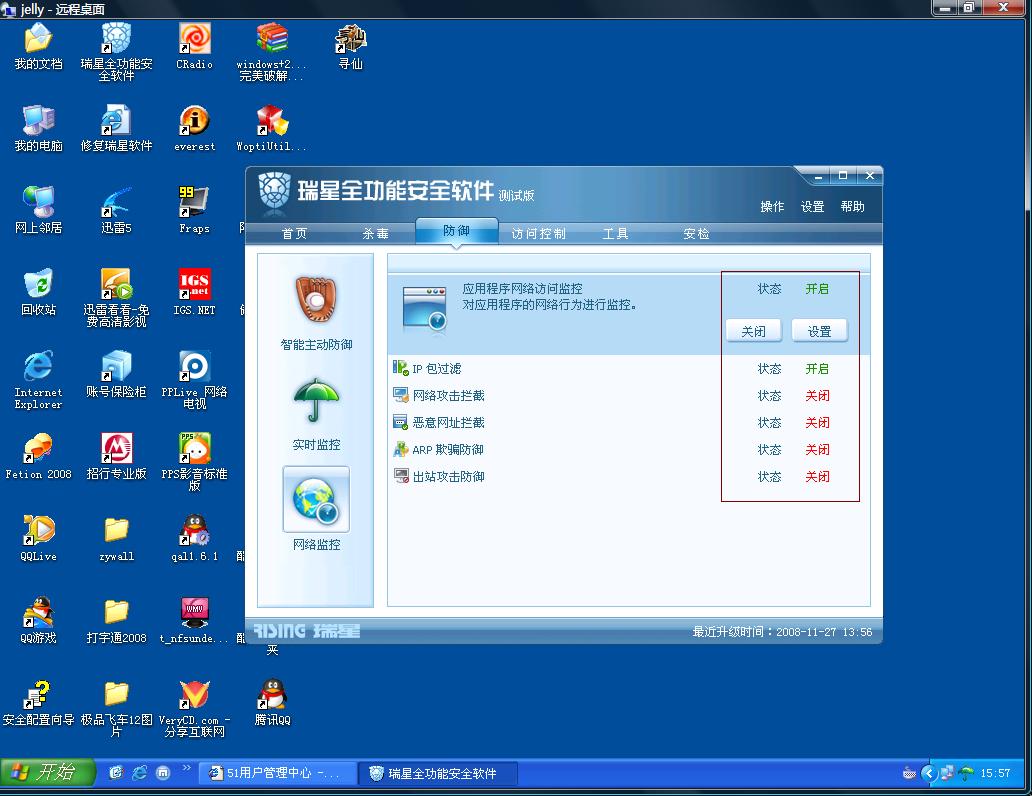This screenshot has height=796, width=1032.
Task: Select the 出站攻击防御 row text
Action: pyautogui.click(x=448, y=477)
